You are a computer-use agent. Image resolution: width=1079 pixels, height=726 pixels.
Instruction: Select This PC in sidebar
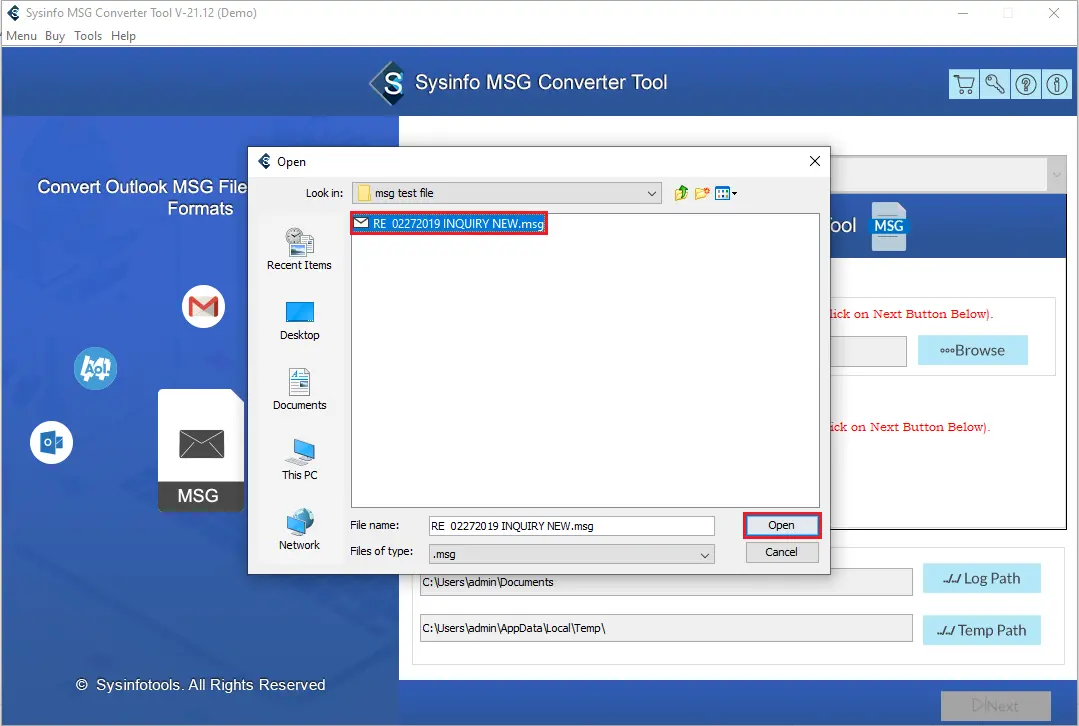pos(299,459)
